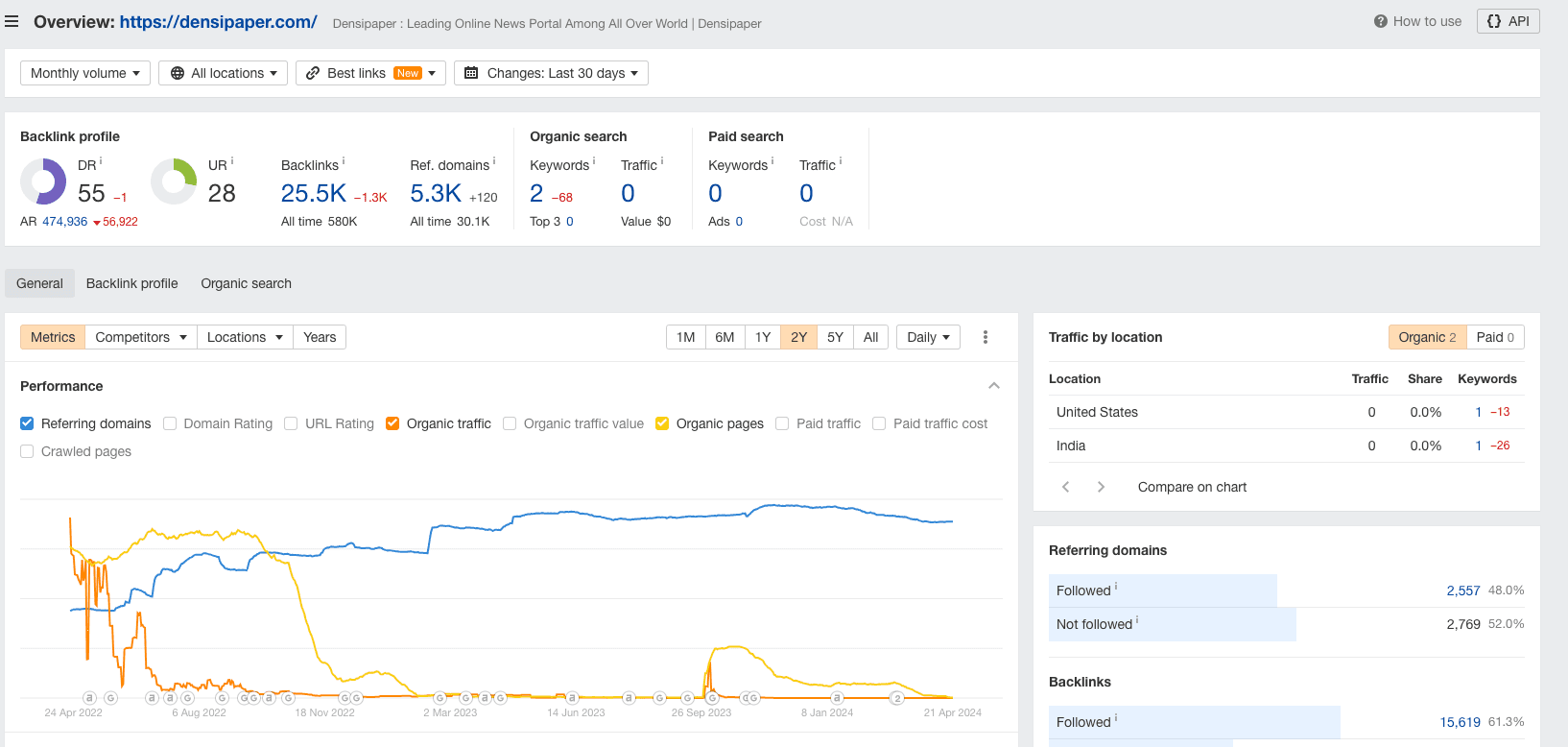Uncheck Organic pages metric

(x=662, y=423)
